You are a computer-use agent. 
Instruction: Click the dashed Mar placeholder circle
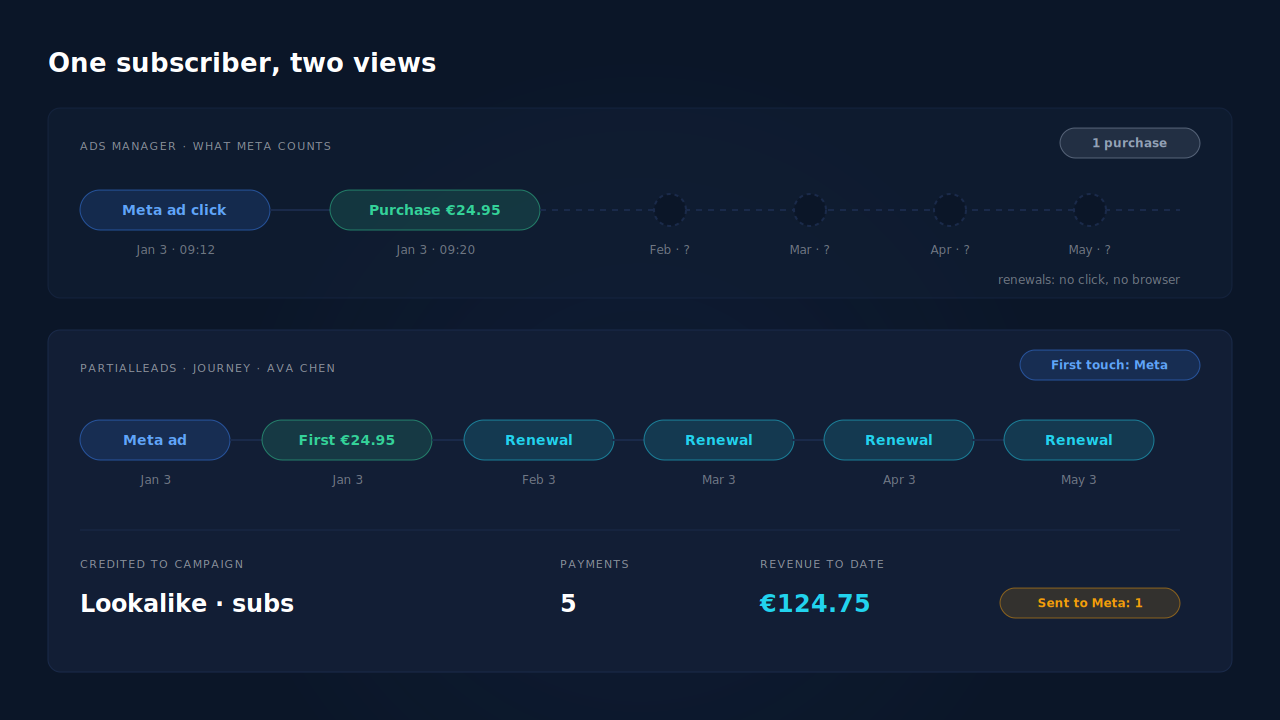pyautogui.click(x=810, y=210)
